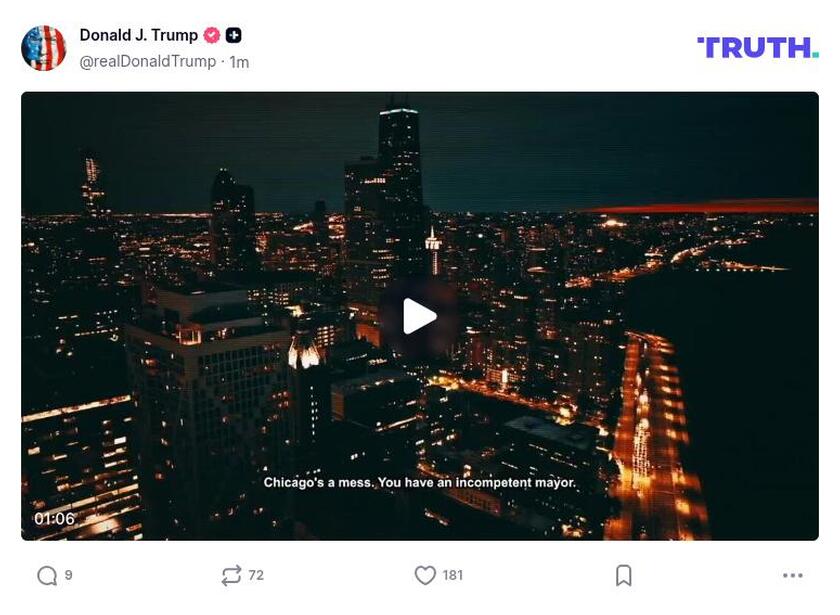The image size is (840, 615).
Task: View the 181 likes count
Action: click(453, 575)
